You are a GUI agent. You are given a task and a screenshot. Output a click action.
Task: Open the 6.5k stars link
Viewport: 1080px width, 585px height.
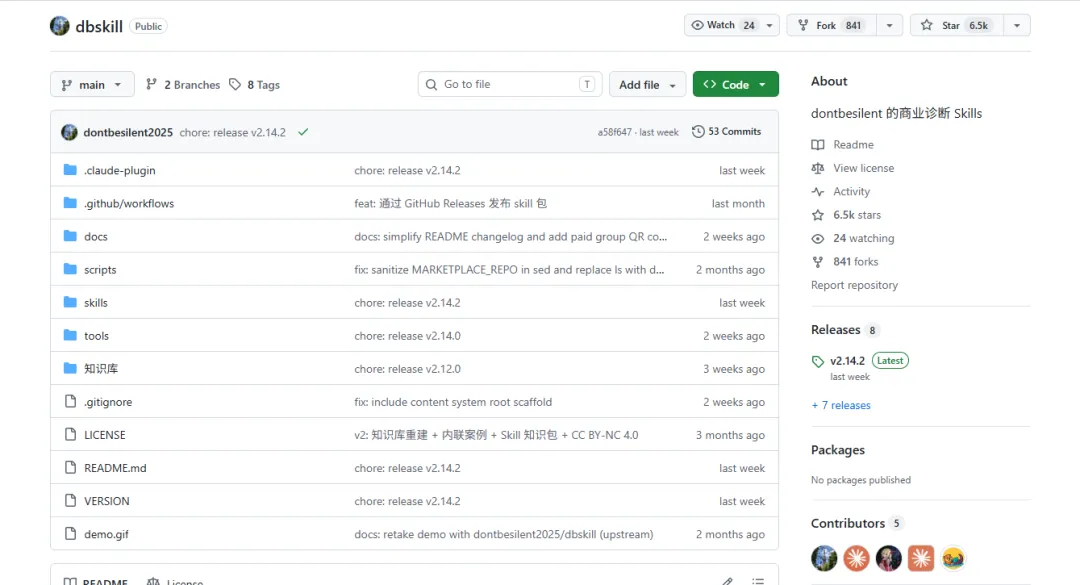(846, 214)
